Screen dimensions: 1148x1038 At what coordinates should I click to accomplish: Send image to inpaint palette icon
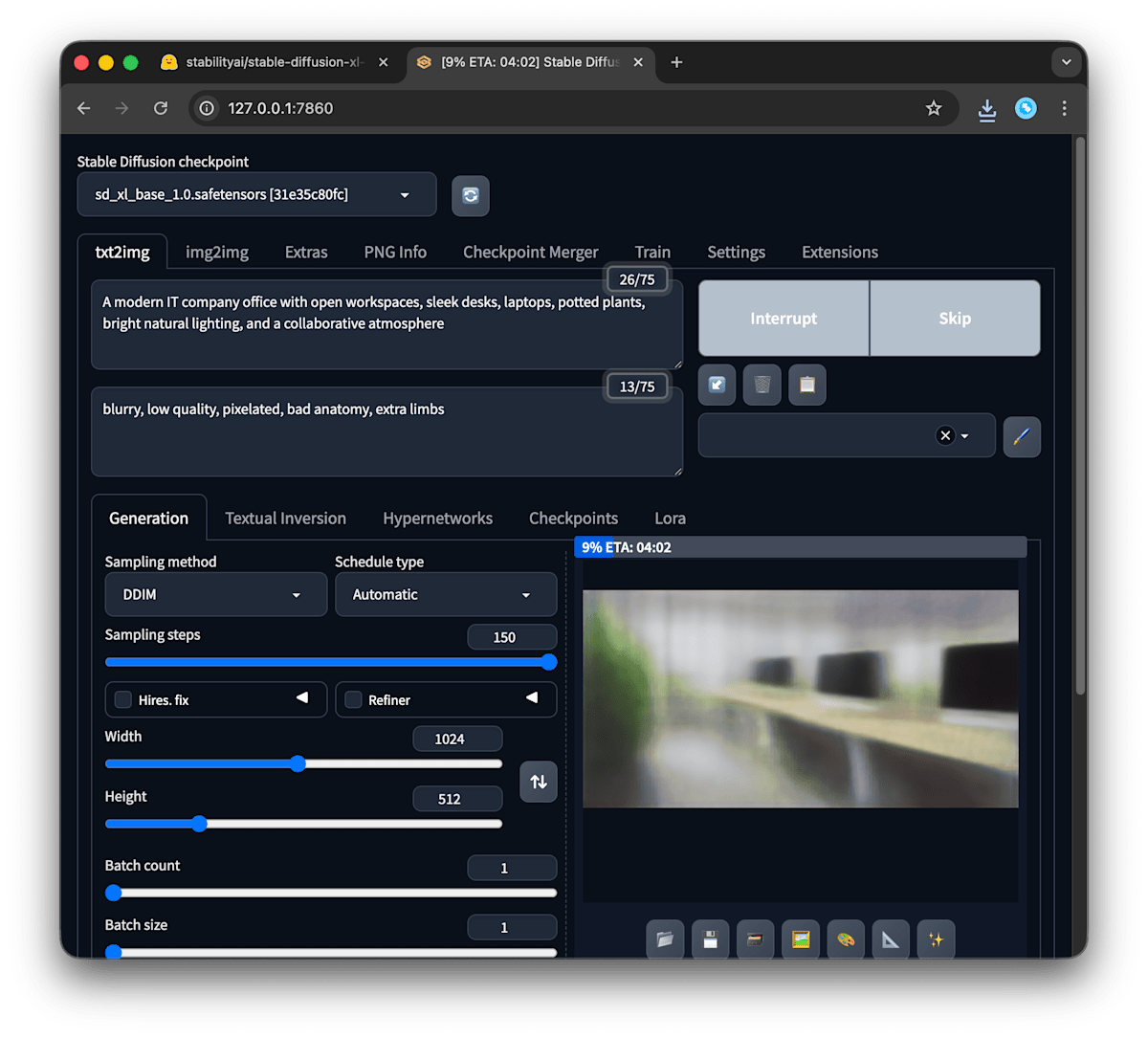click(846, 939)
